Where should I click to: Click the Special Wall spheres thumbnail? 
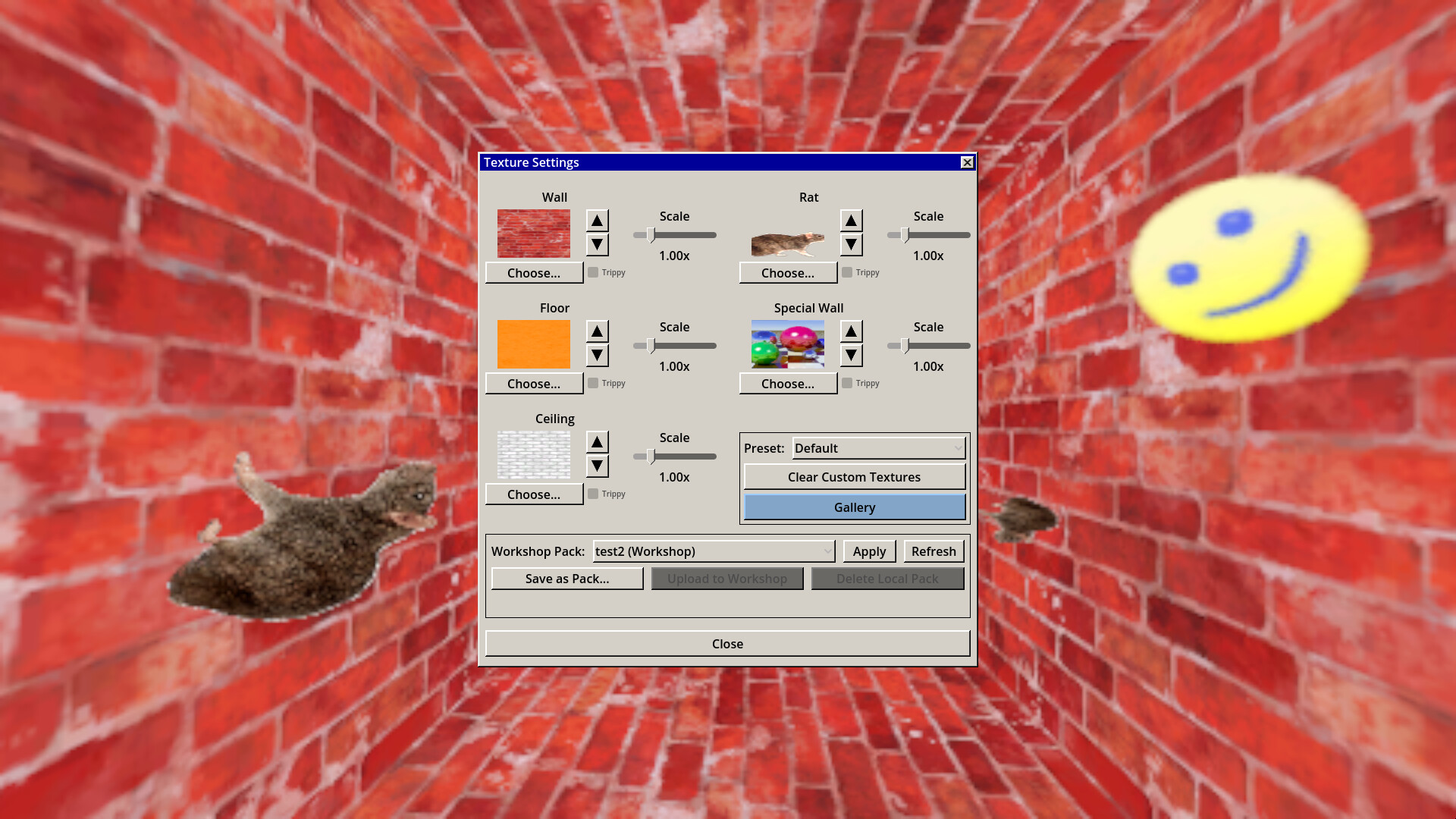(x=788, y=344)
